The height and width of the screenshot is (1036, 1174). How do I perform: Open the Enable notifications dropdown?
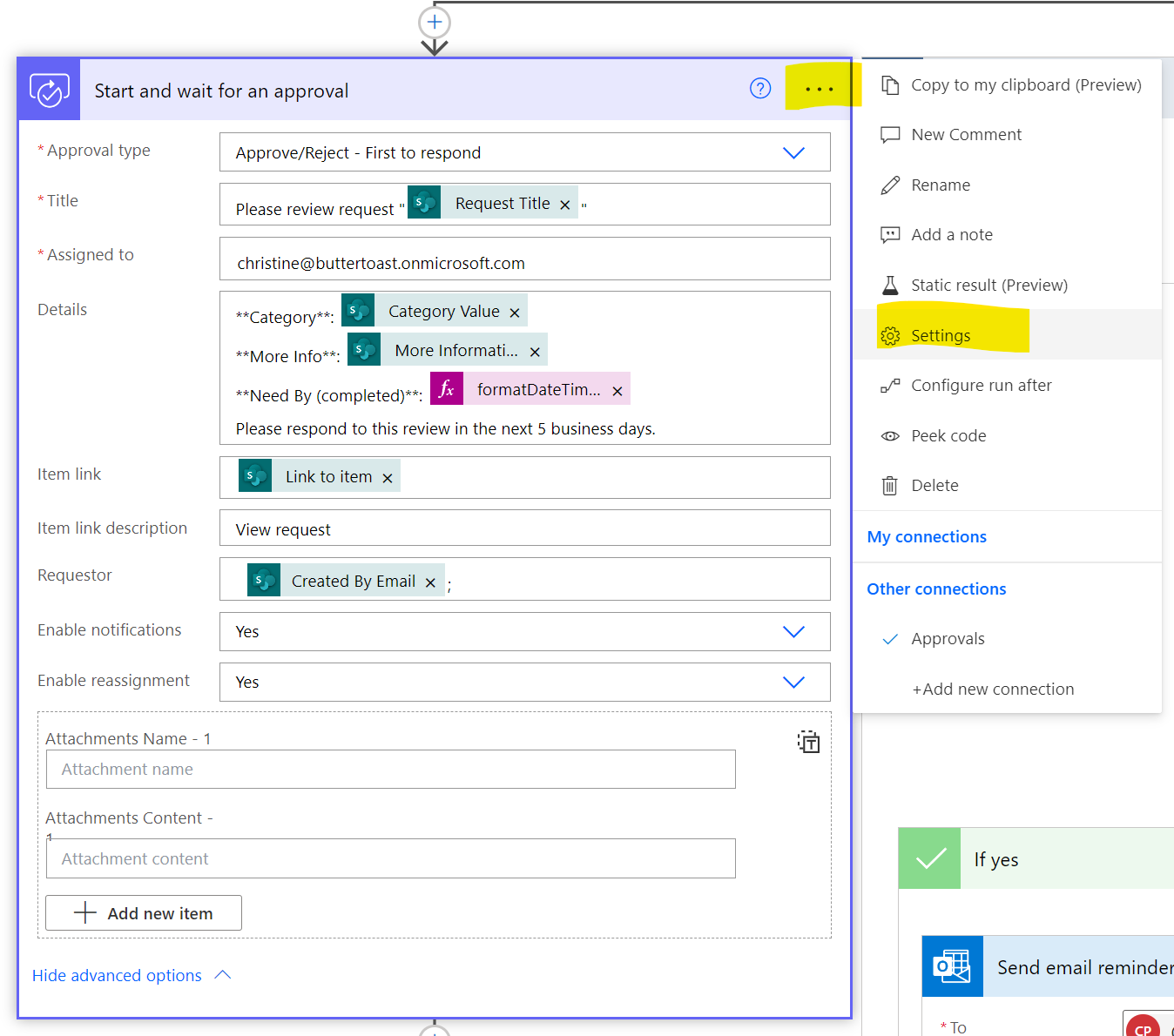click(x=793, y=632)
